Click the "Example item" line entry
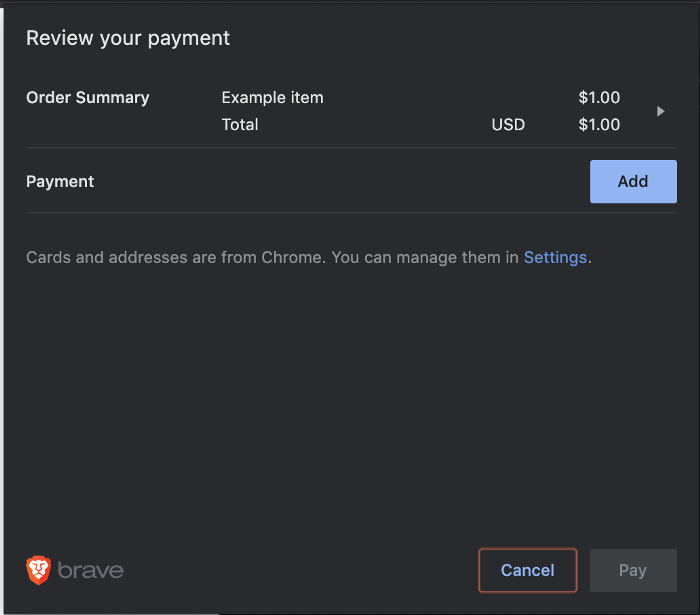The width and height of the screenshot is (700, 615). (x=272, y=98)
